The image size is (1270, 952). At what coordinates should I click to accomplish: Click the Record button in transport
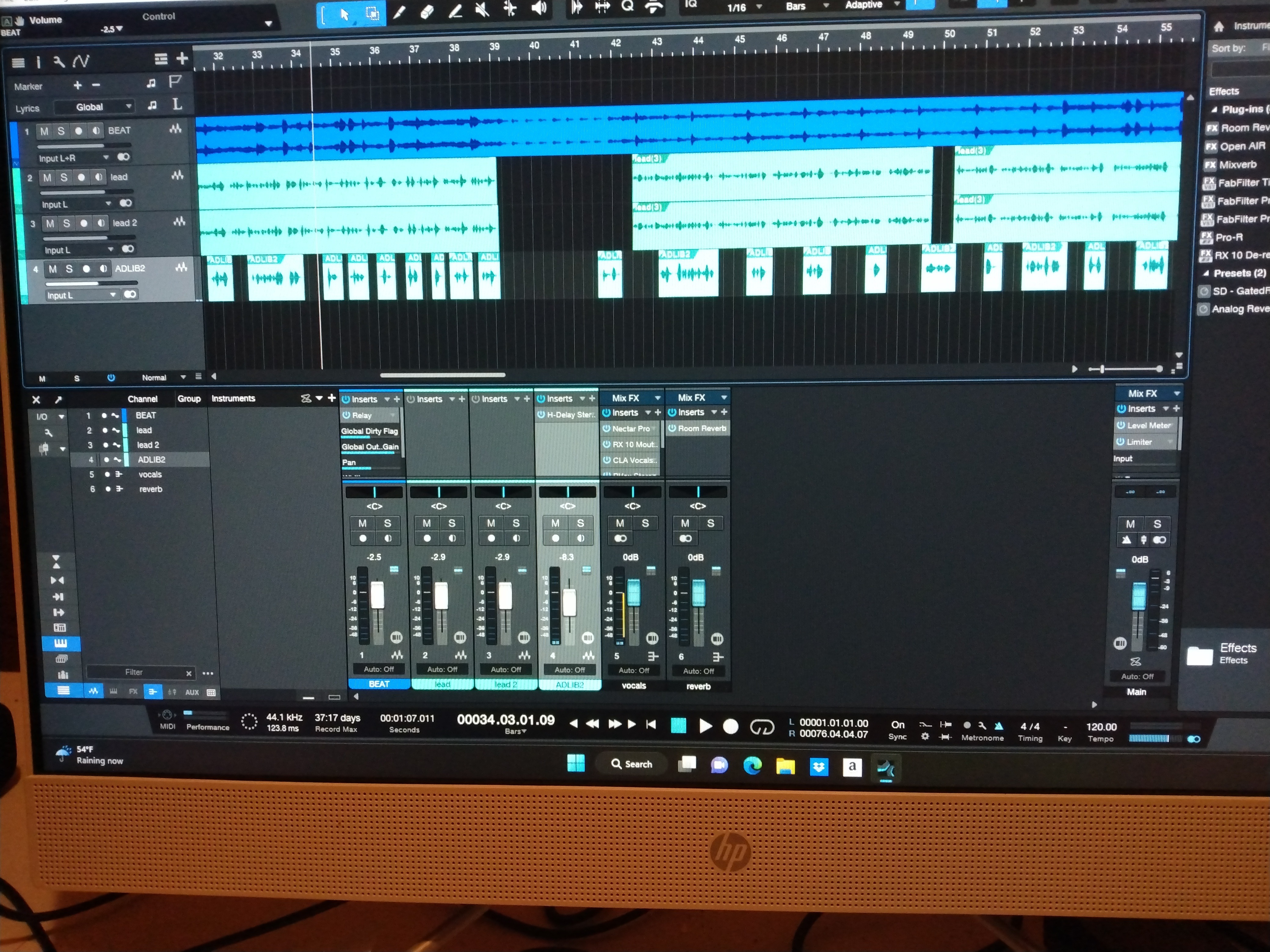[730, 727]
